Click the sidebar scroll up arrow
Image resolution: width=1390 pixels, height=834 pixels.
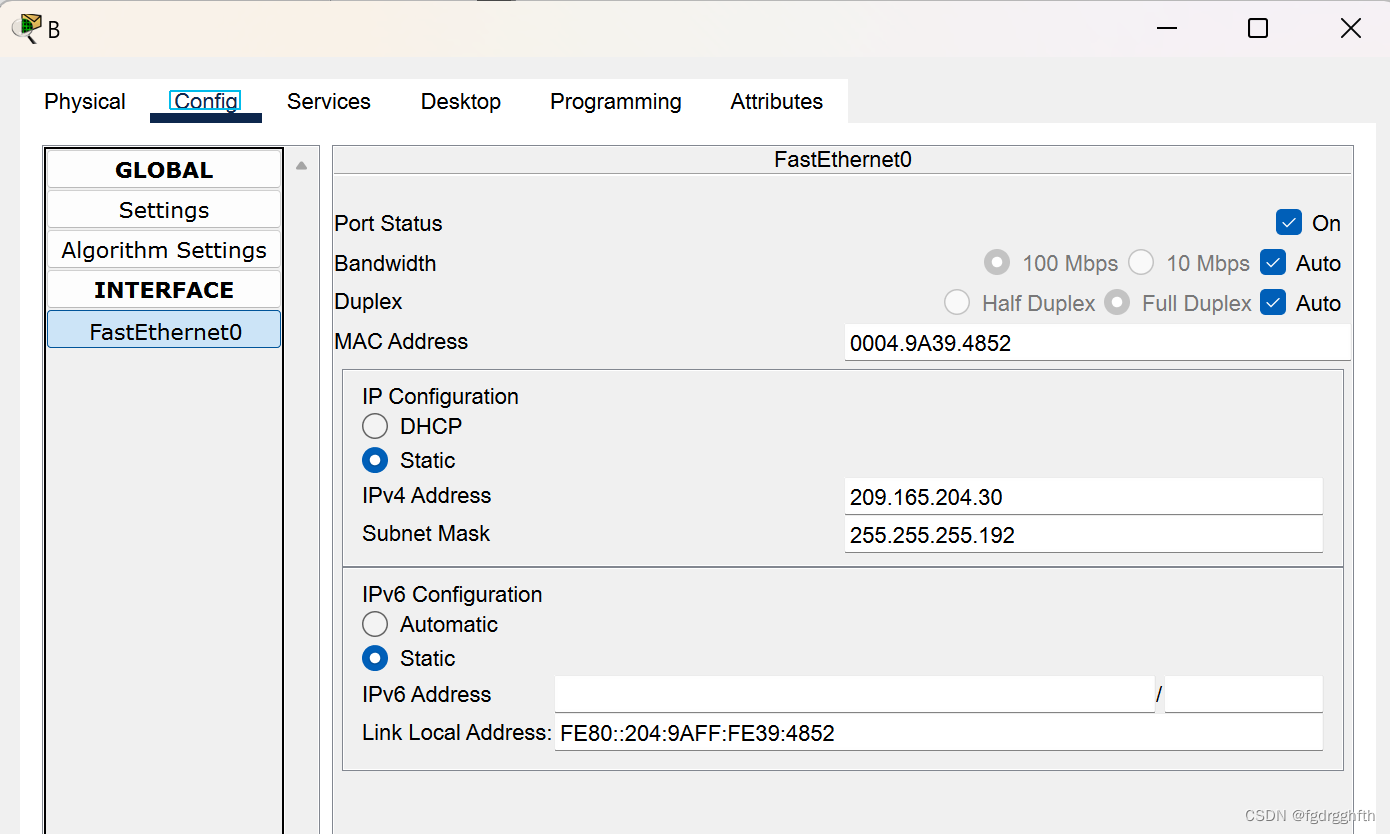pos(301,166)
